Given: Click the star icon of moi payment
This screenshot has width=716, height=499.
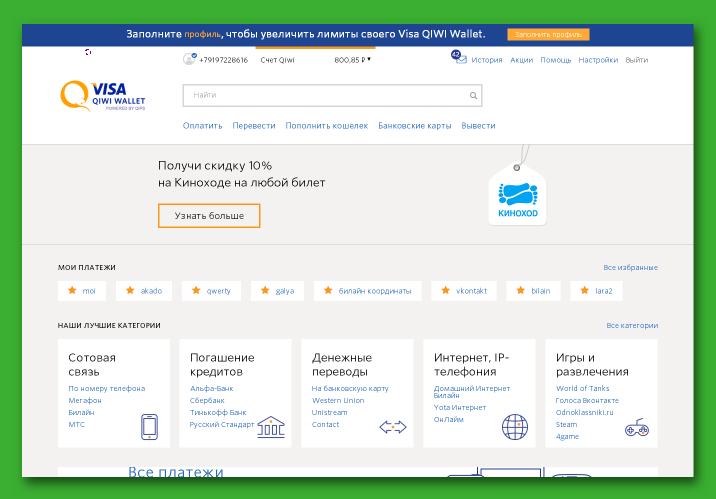Looking at the screenshot, I should pyautogui.click(x=72, y=290).
